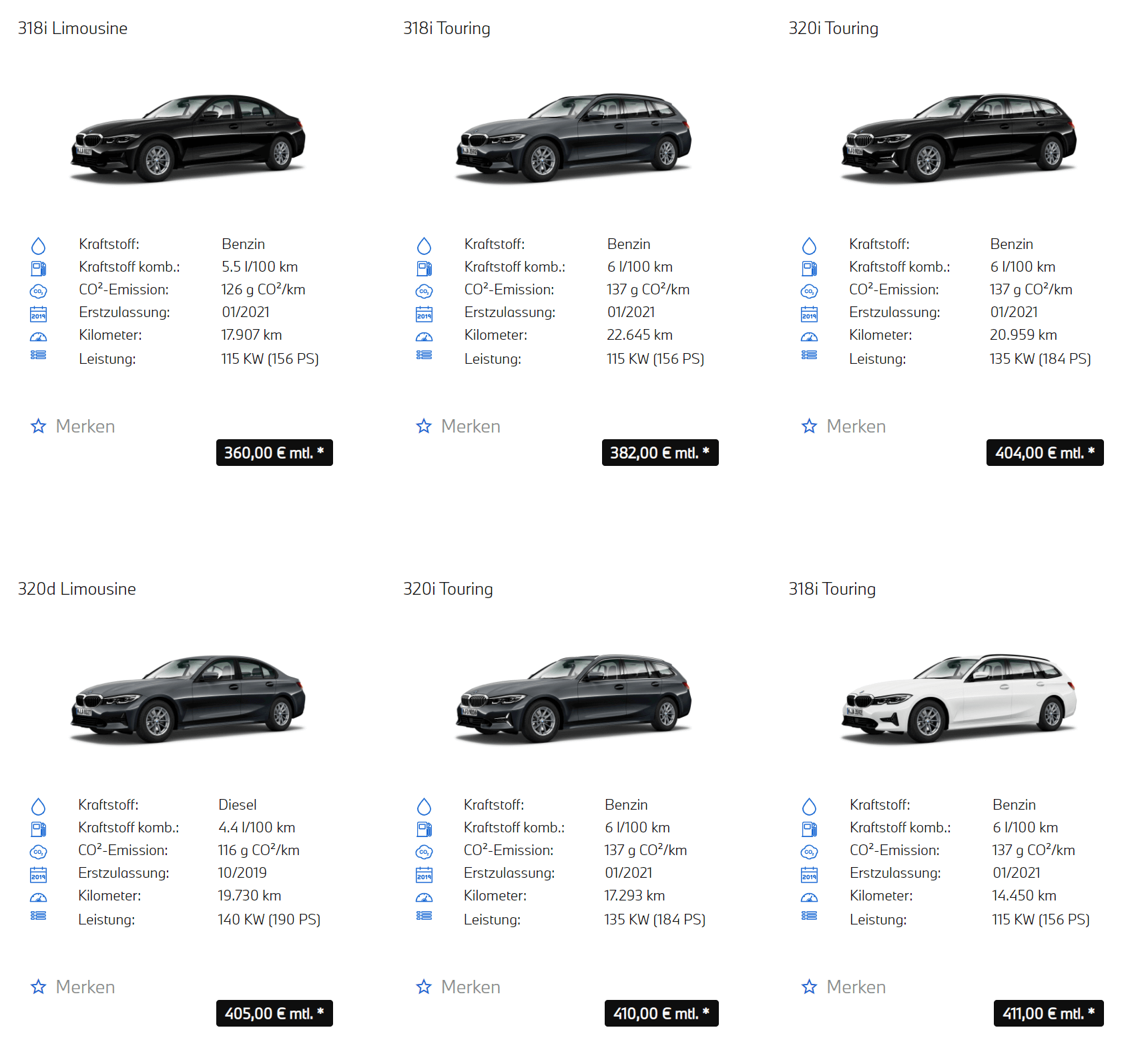Click the 17.907 km mileage value
1130x1064 pixels.
coord(252,335)
